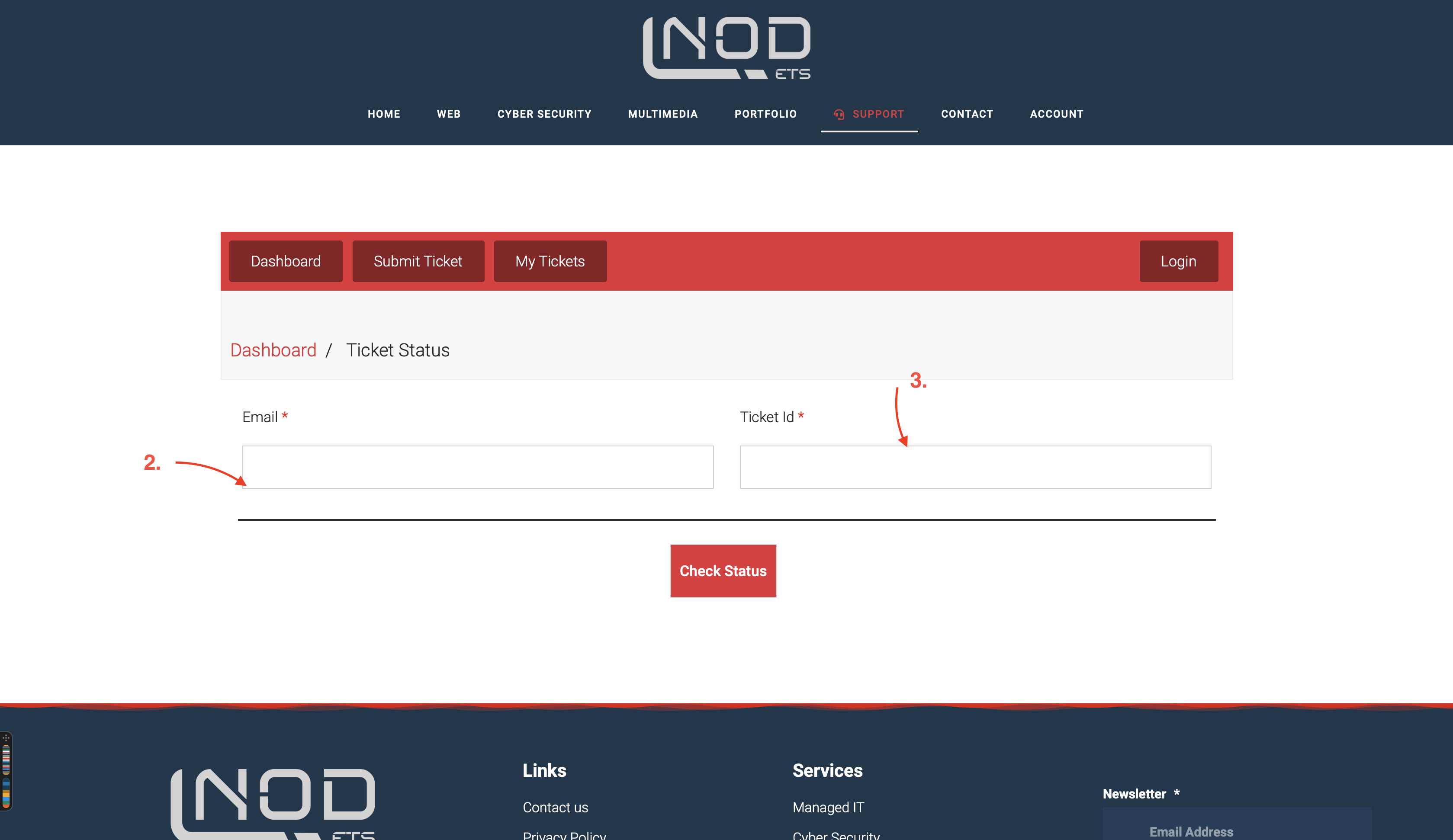Open the Home menu item

[383, 114]
